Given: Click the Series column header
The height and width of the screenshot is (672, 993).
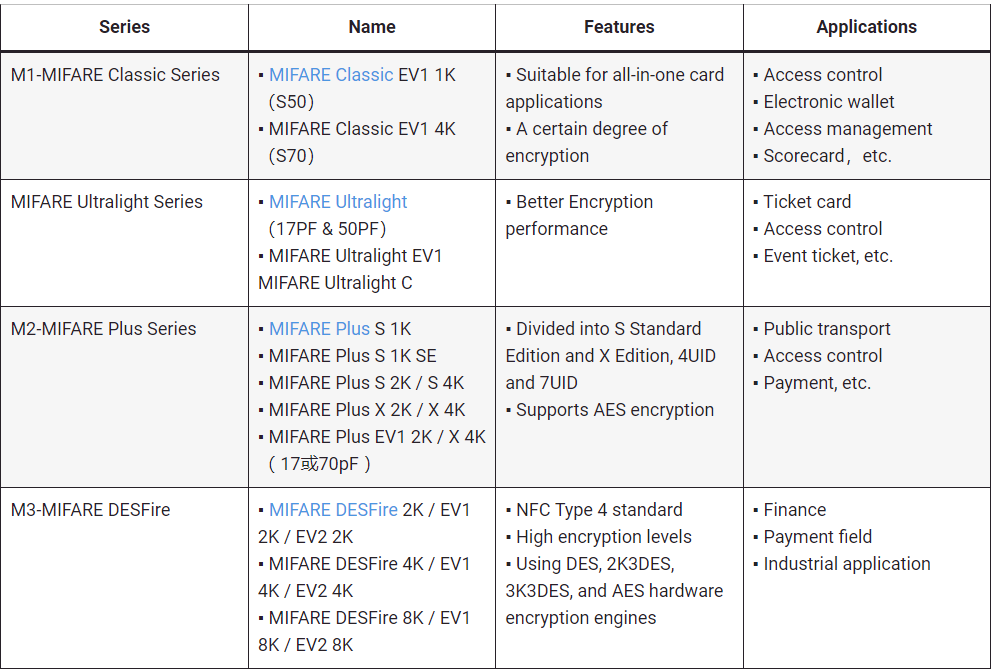Looking at the screenshot, I should [124, 27].
